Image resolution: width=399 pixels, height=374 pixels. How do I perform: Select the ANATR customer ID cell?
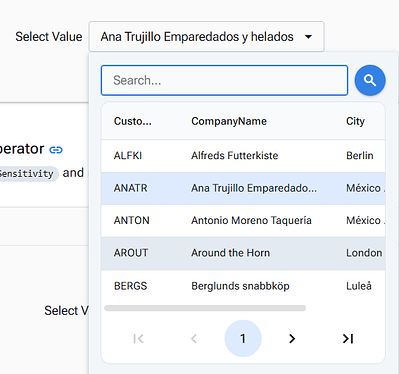(x=130, y=188)
